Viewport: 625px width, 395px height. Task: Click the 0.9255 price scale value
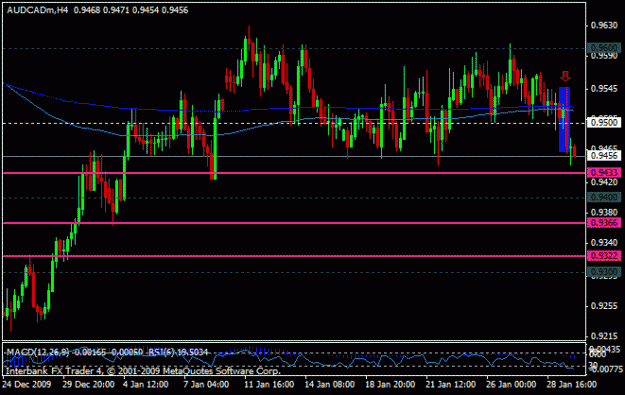604,306
